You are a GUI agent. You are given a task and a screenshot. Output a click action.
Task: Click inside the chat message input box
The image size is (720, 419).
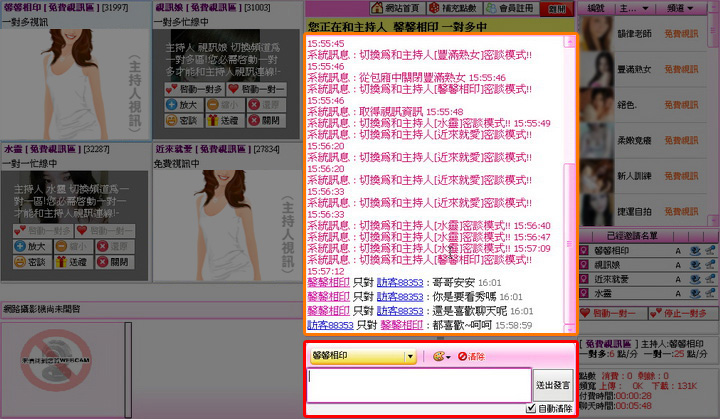tap(418, 385)
